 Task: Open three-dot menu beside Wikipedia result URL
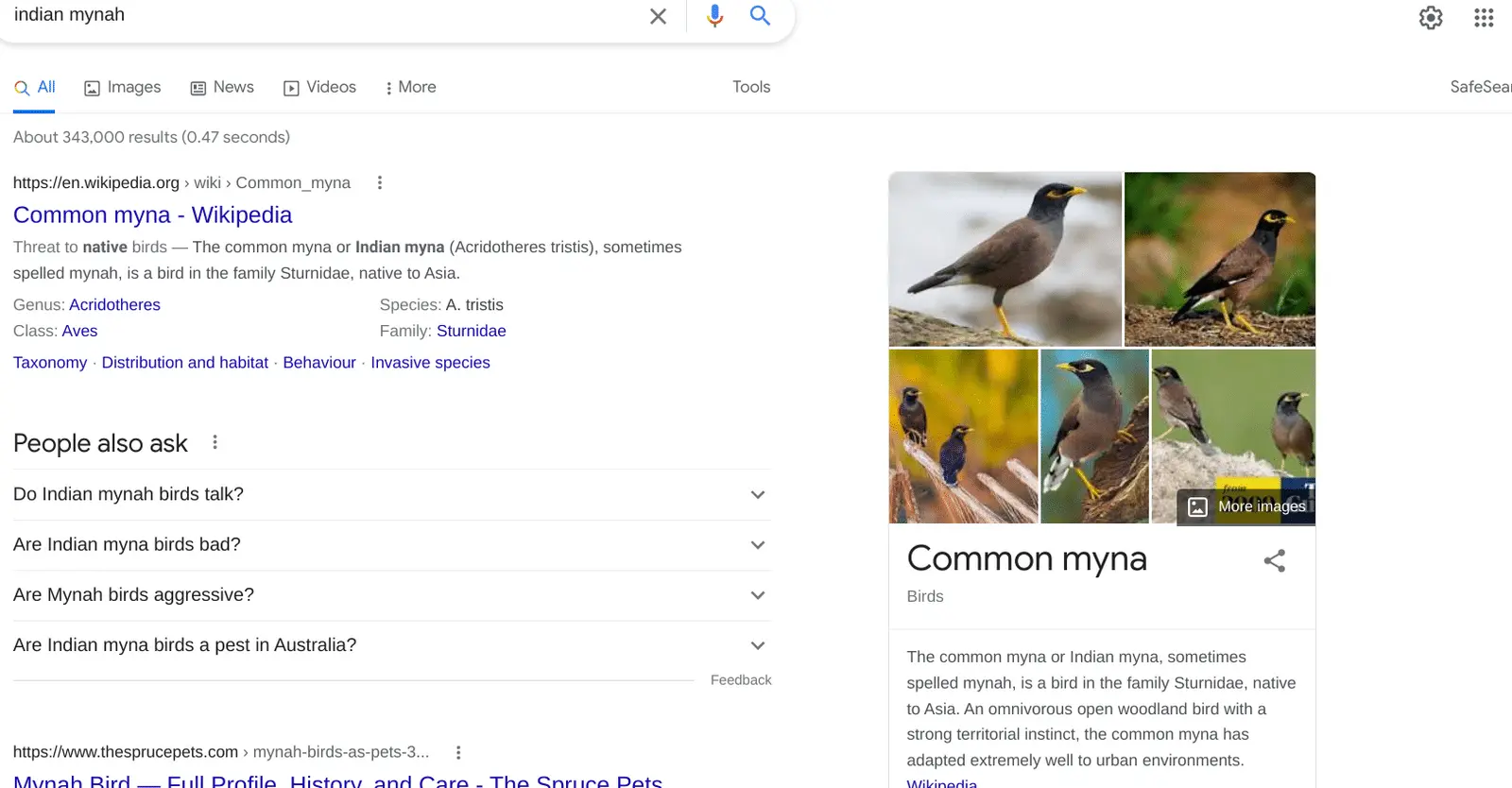(x=380, y=182)
